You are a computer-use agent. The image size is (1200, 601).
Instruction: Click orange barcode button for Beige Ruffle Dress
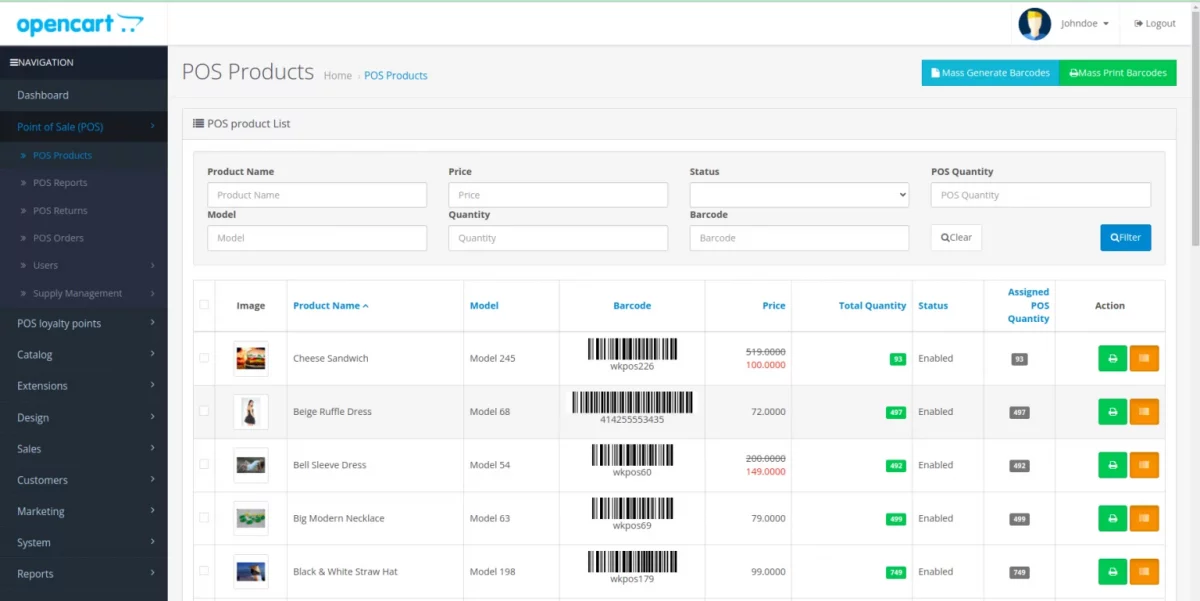coord(1144,411)
